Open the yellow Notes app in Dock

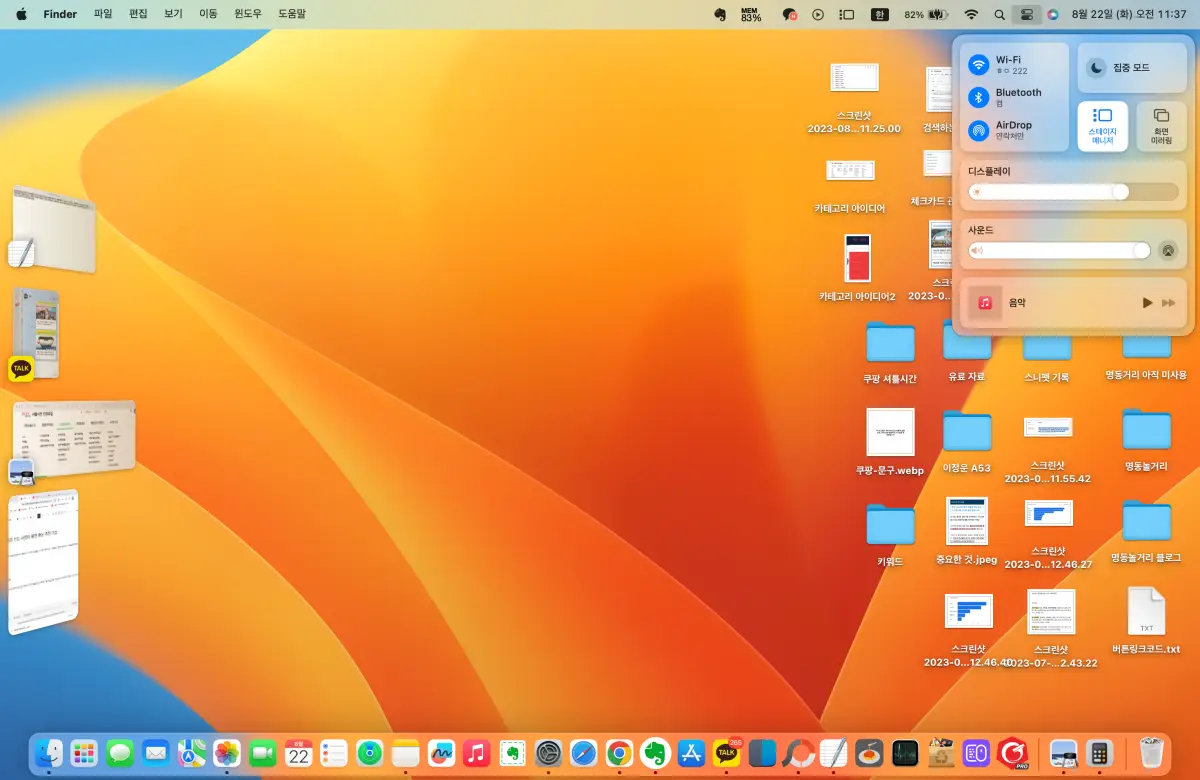tap(405, 753)
